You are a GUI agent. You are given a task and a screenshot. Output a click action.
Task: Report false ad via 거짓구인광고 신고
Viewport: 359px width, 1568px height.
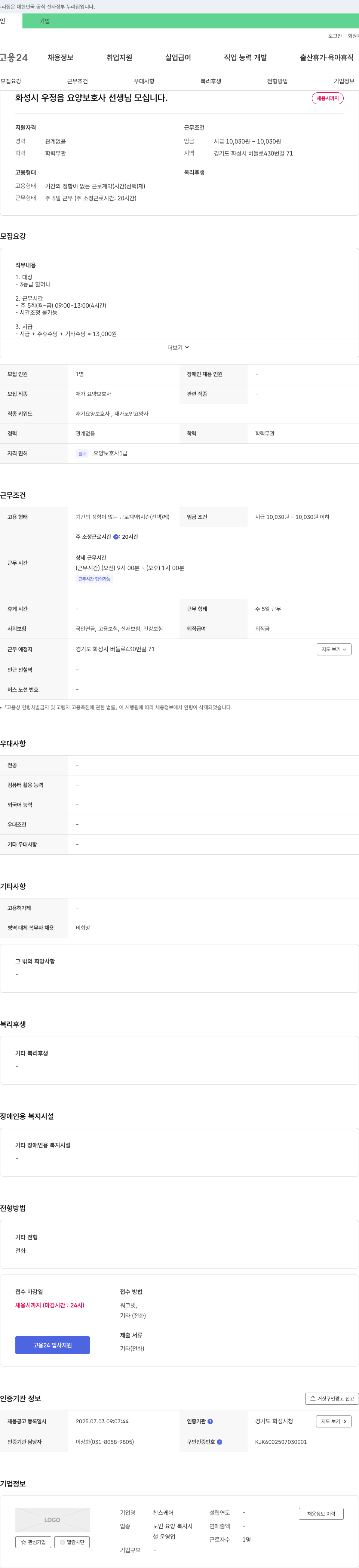click(332, 1399)
